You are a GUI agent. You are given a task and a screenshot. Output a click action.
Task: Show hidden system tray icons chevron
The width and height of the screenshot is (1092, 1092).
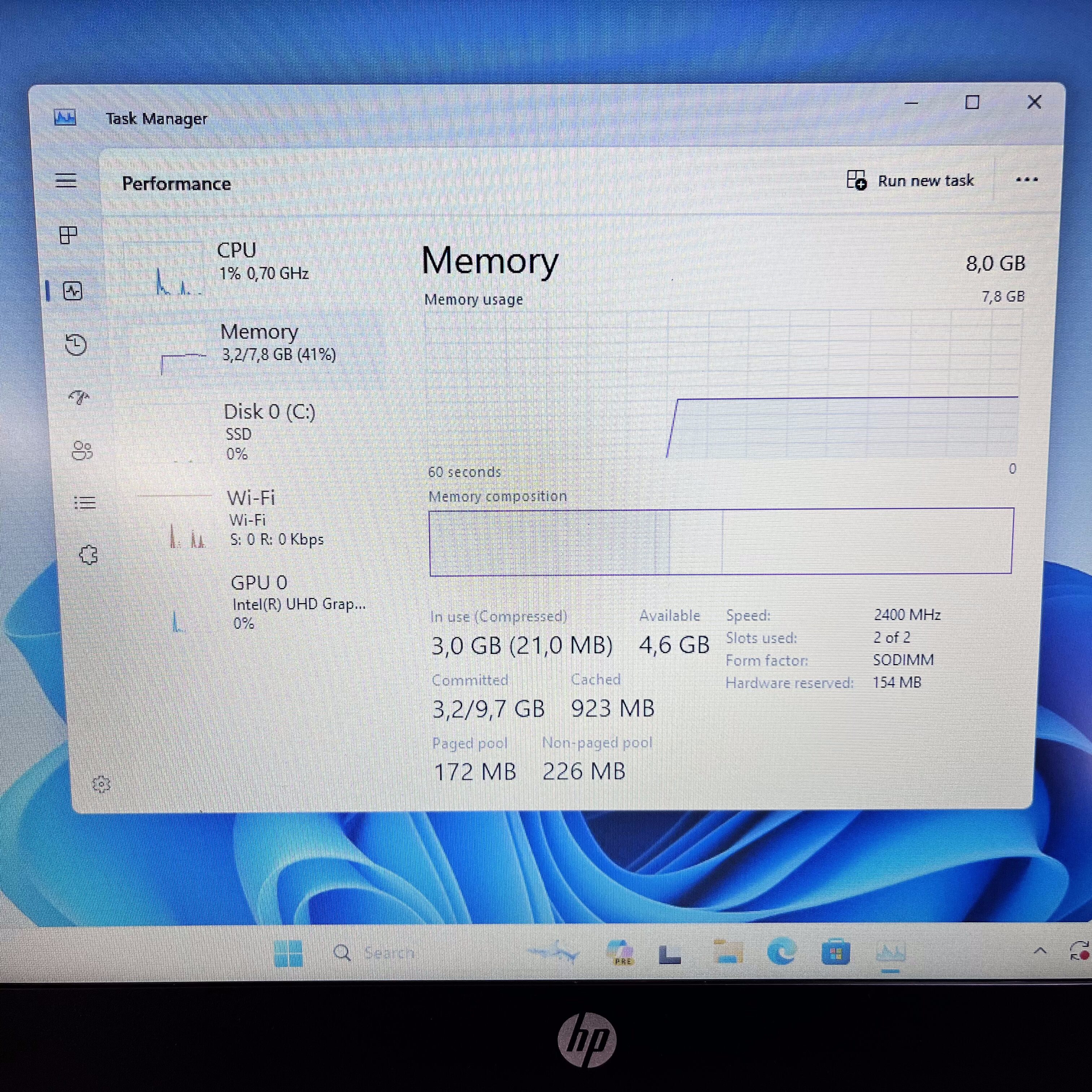1039,951
